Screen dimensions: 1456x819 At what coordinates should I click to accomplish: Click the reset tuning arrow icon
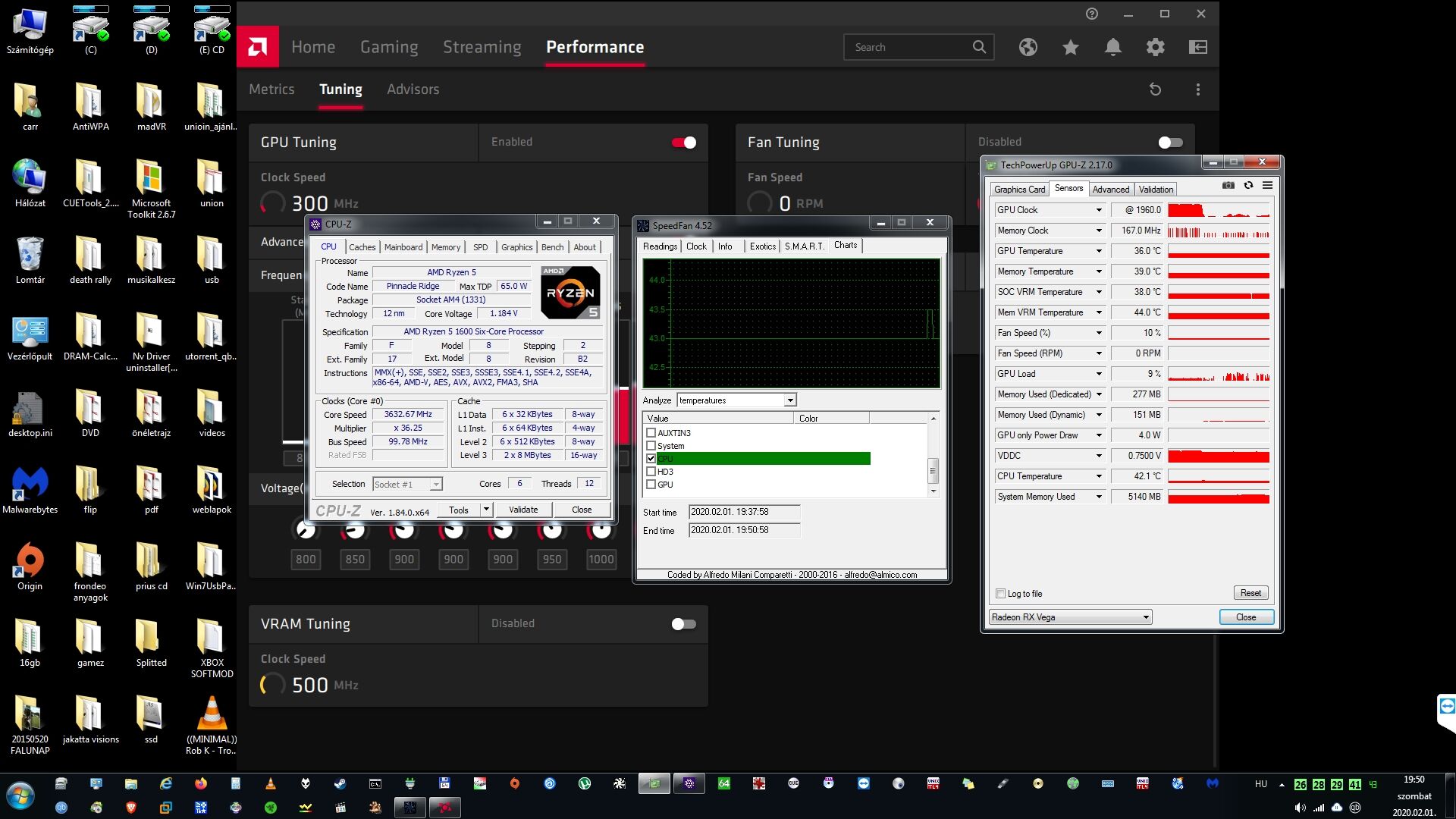pyautogui.click(x=1155, y=89)
